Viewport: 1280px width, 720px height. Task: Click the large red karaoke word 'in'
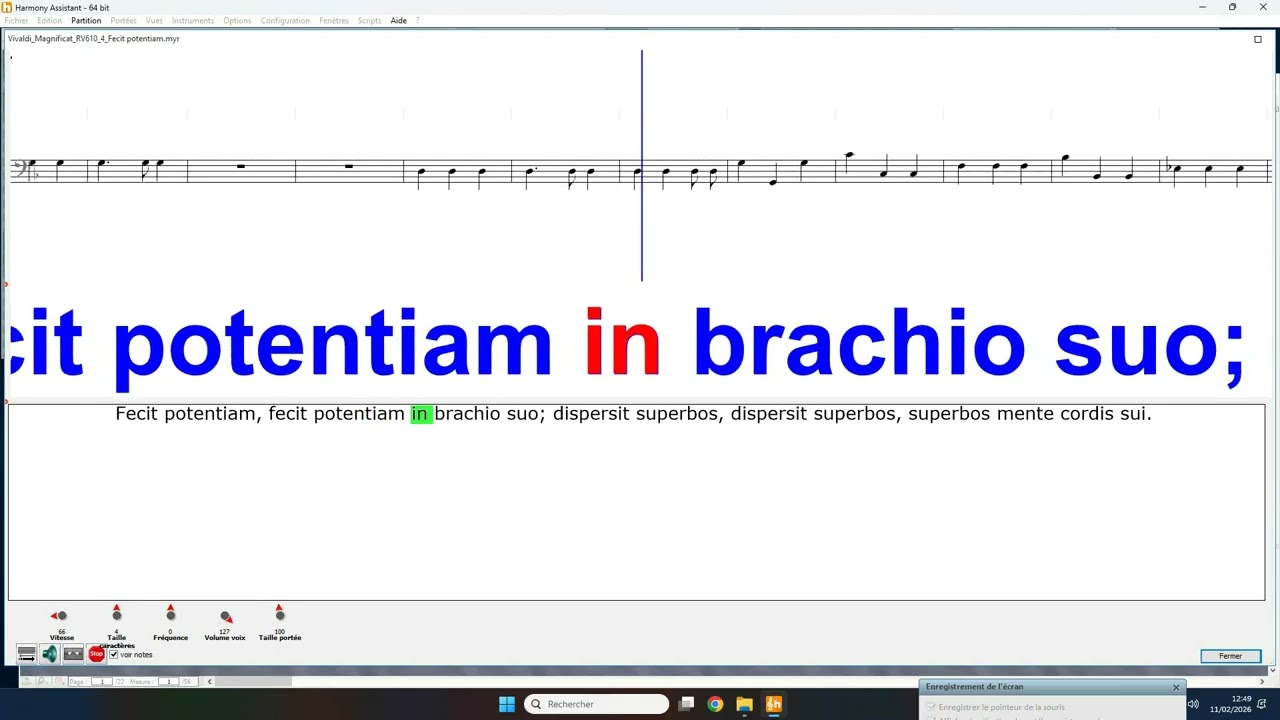click(622, 342)
